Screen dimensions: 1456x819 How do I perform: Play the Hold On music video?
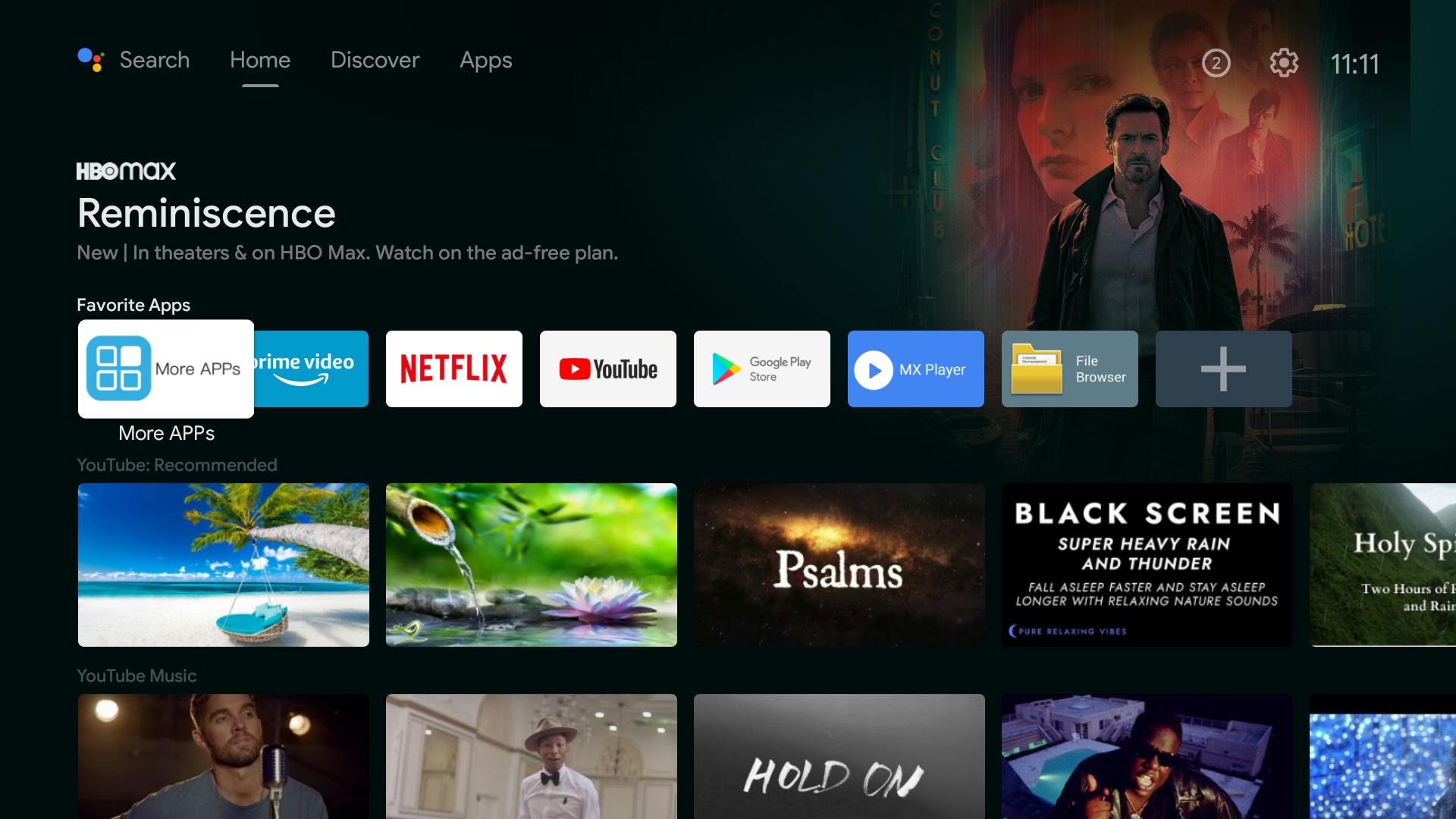(x=839, y=756)
